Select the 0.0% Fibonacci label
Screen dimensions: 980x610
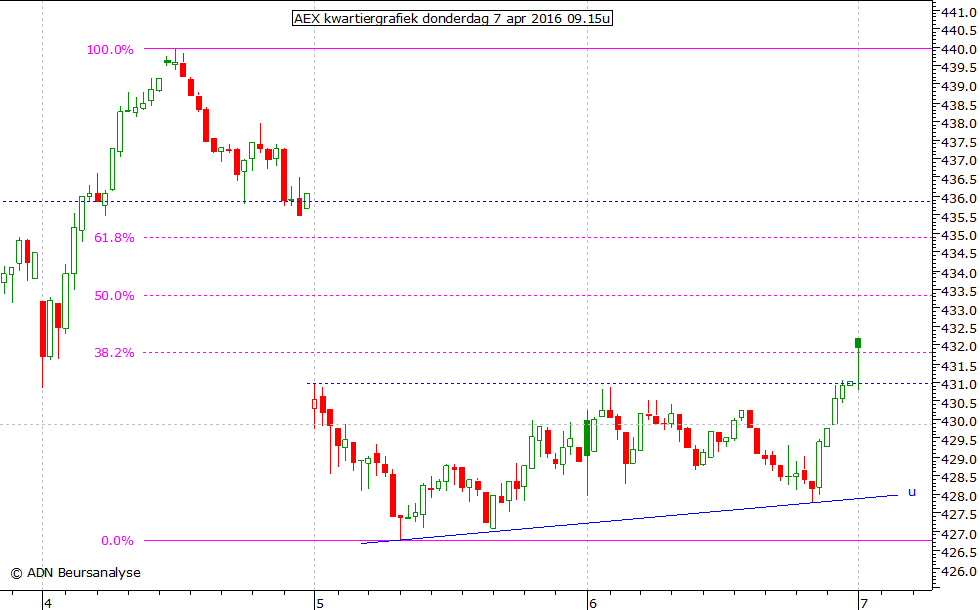[x=118, y=541]
